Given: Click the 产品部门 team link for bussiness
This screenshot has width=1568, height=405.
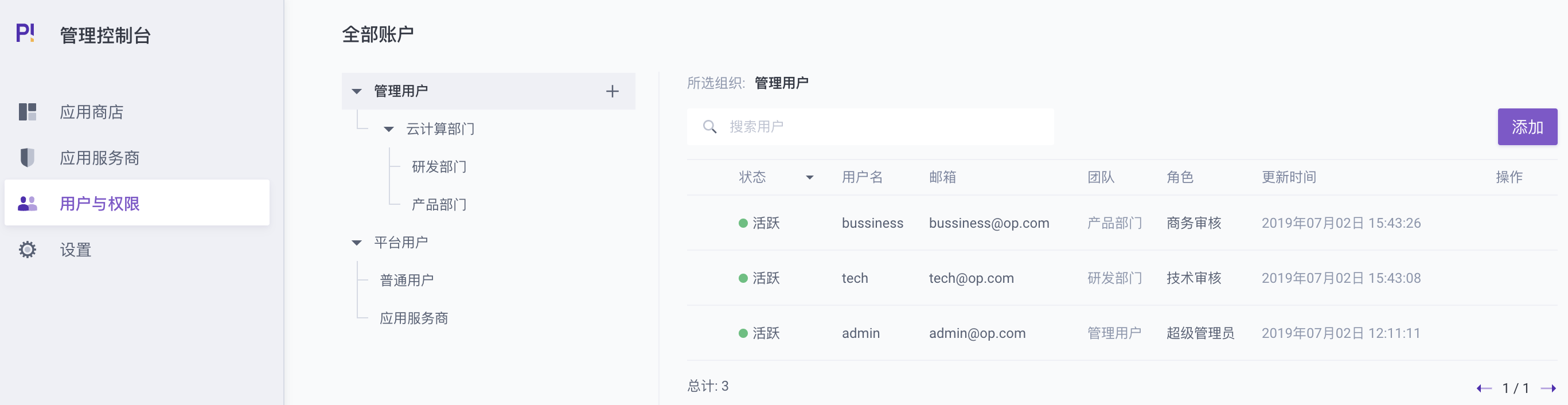Looking at the screenshot, I should point(1114,223).
